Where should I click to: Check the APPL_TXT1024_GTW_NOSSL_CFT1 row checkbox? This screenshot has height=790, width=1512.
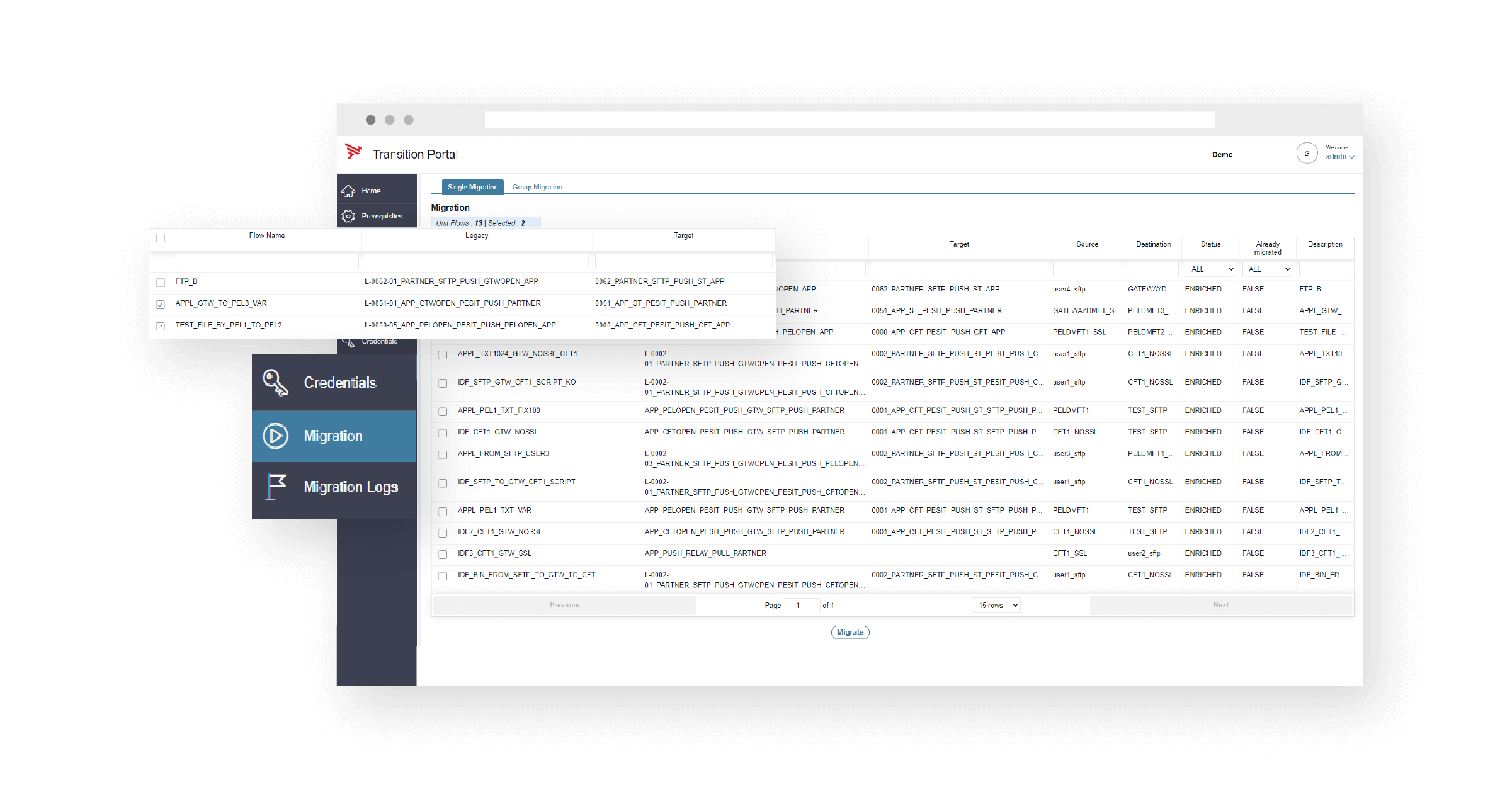click(443, 355)
